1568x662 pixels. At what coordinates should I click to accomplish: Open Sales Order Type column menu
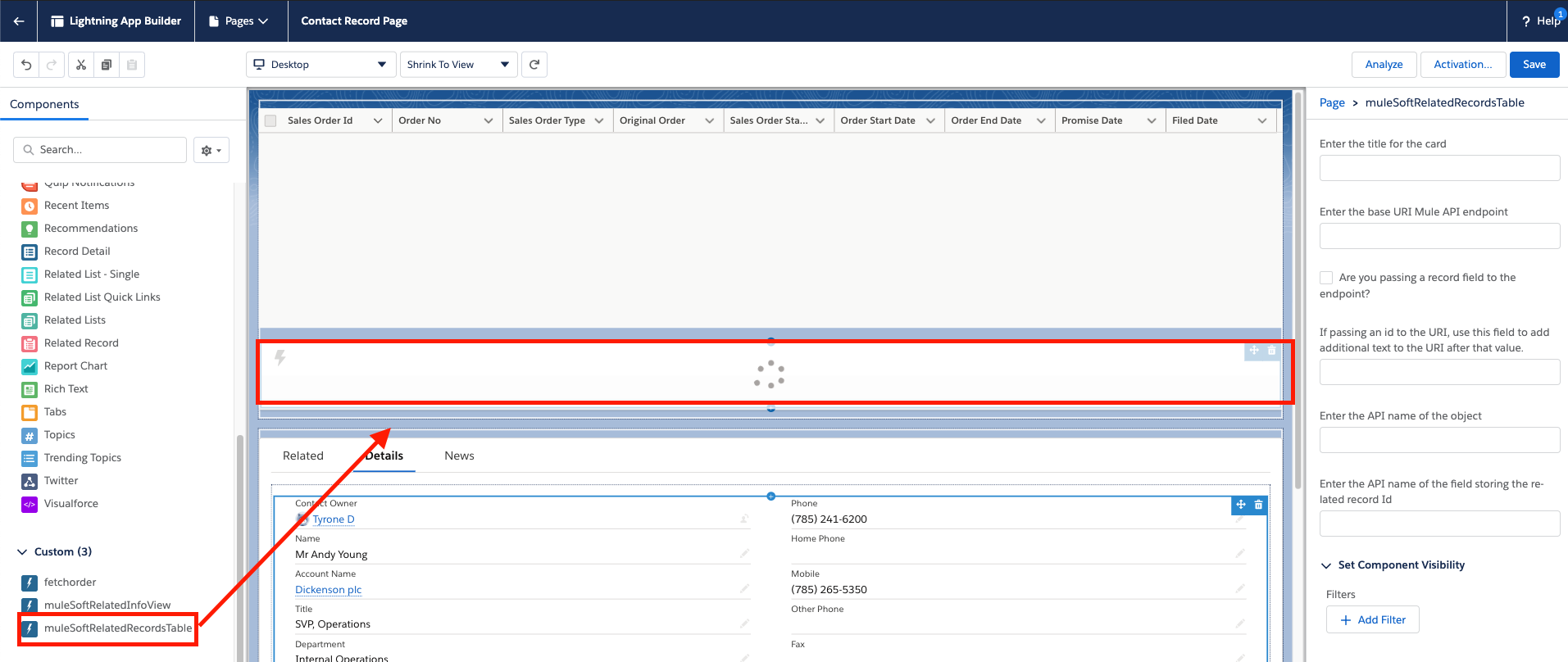coord(599,121)
